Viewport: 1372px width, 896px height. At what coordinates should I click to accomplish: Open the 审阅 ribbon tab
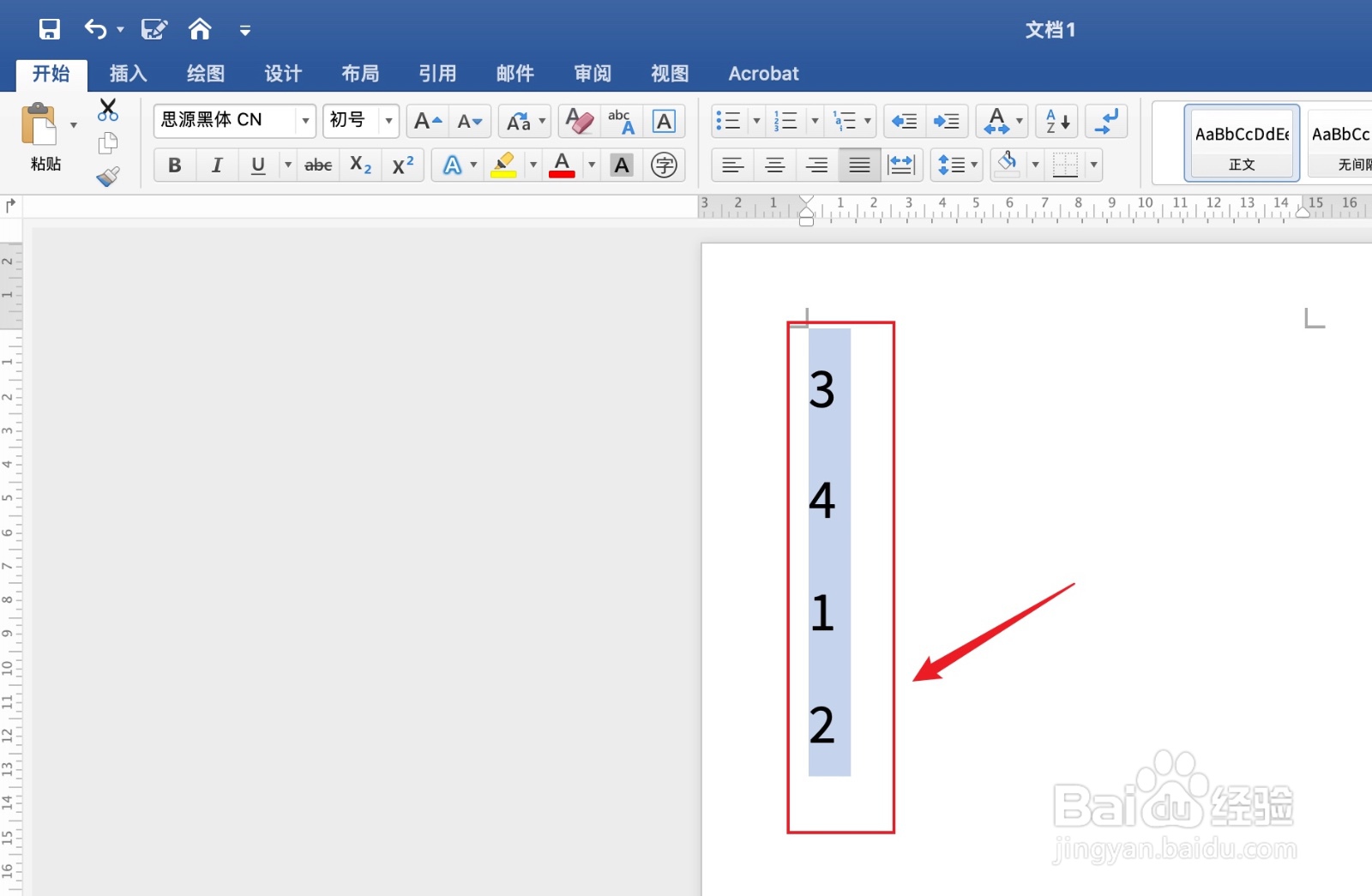593,74
